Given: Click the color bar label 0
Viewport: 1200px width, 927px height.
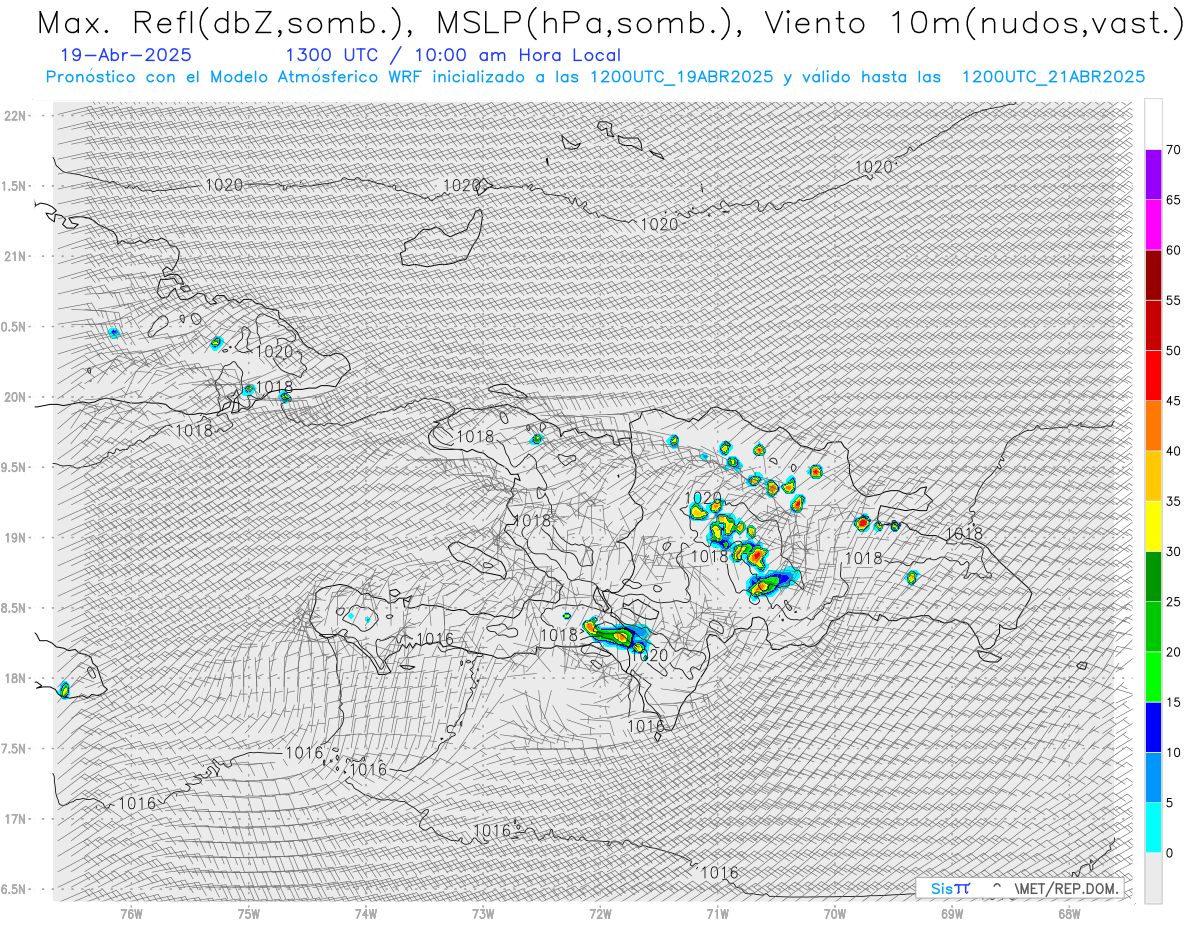Looking at the screenshot, I should (x=1169, y=853).
